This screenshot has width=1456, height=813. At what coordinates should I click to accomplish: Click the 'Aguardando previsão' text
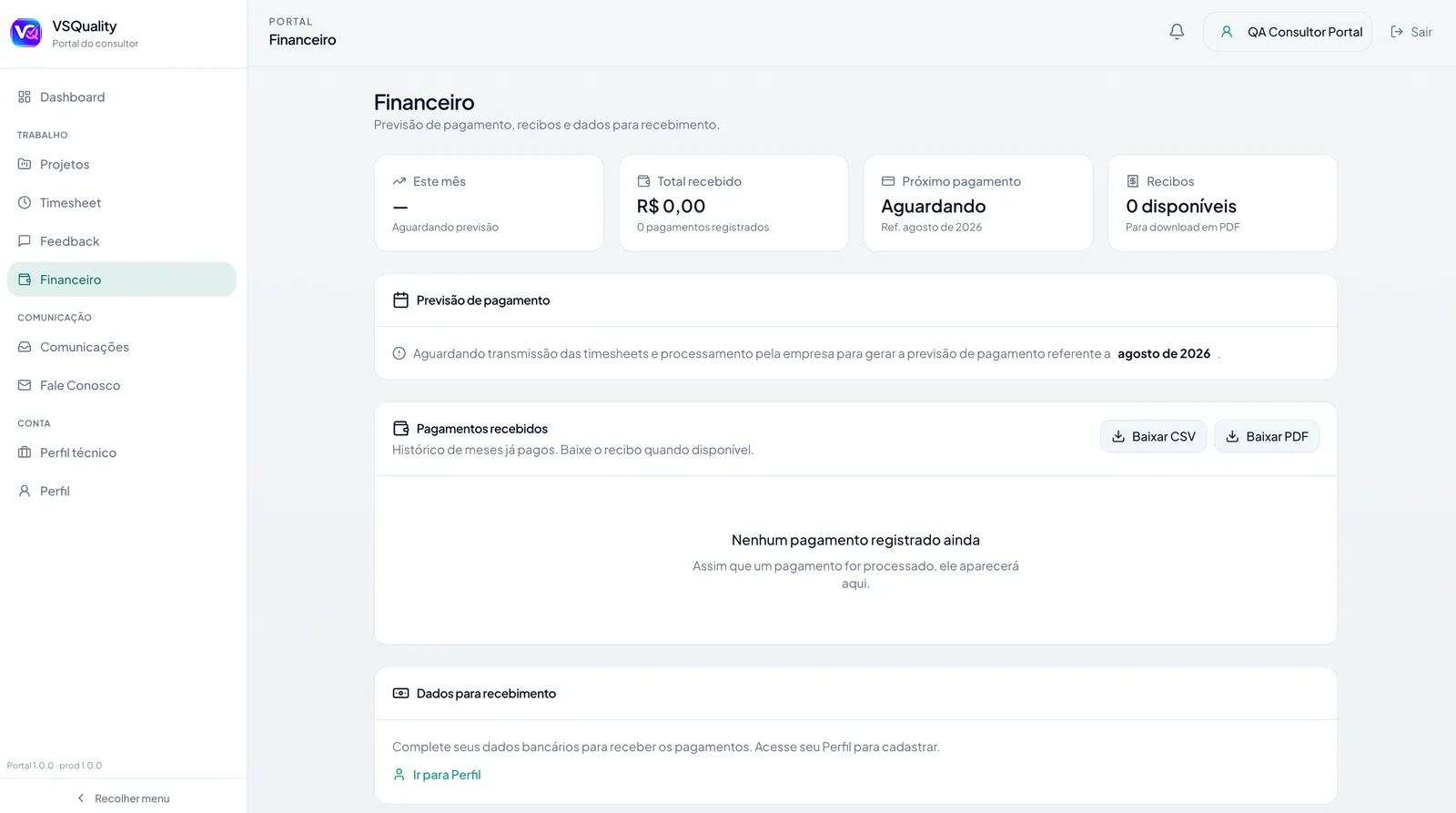[x=445, y=228]
